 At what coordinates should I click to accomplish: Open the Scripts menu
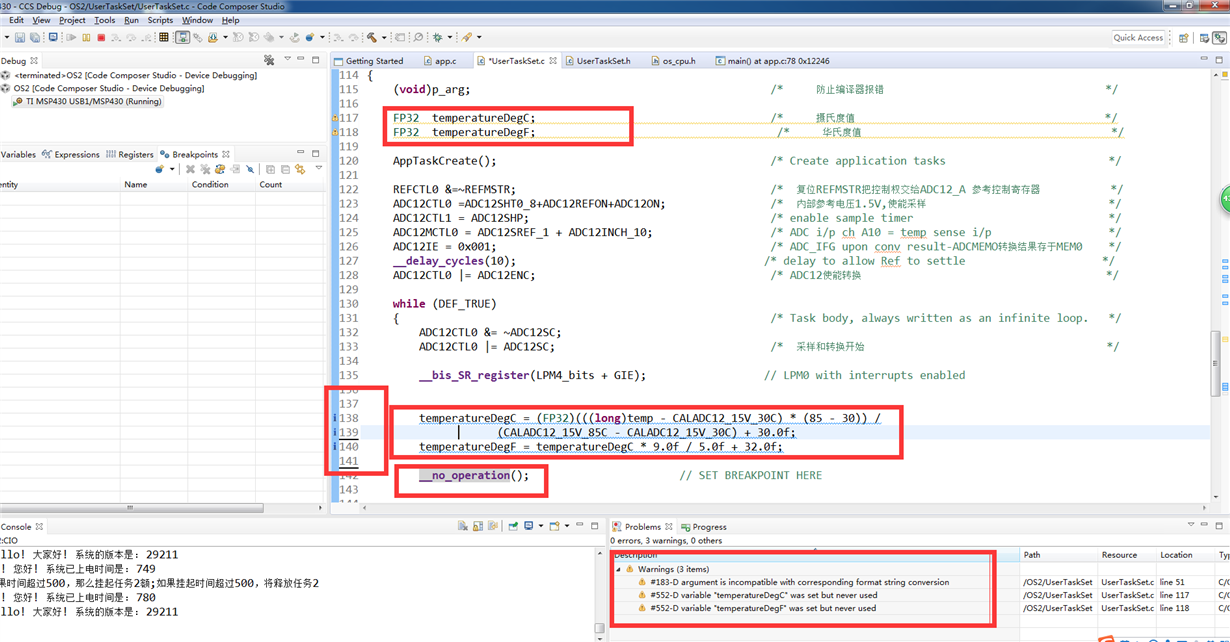[x=160, y=20]
